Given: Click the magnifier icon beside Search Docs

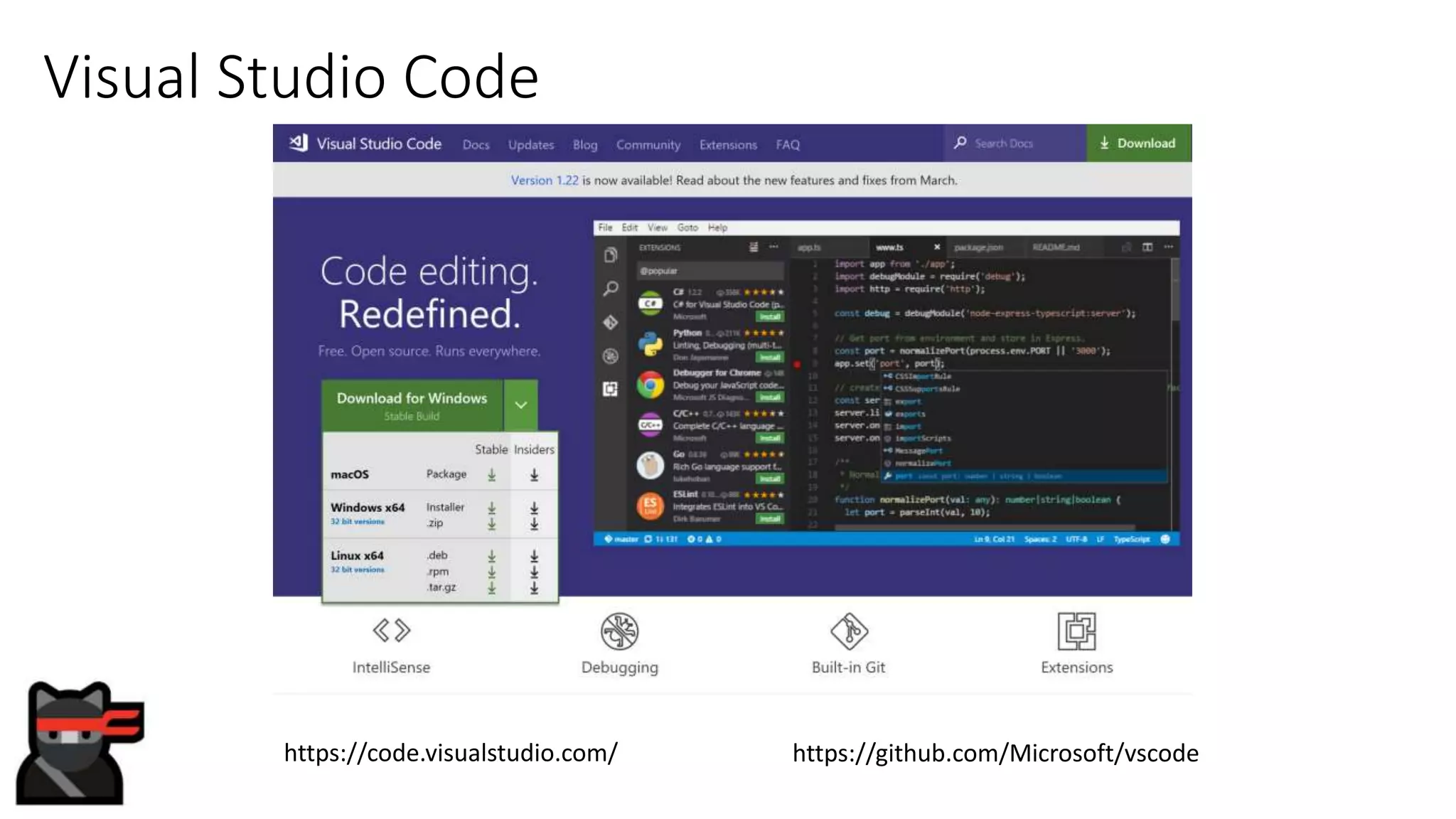Looking at the screenshot, I should (960, 142).
